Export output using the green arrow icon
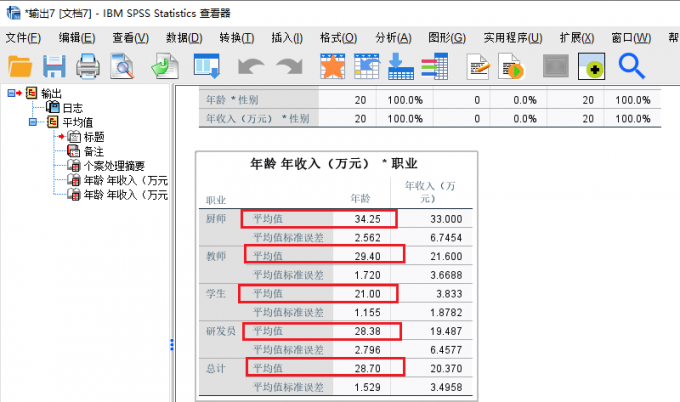 (x=165, y=66)
